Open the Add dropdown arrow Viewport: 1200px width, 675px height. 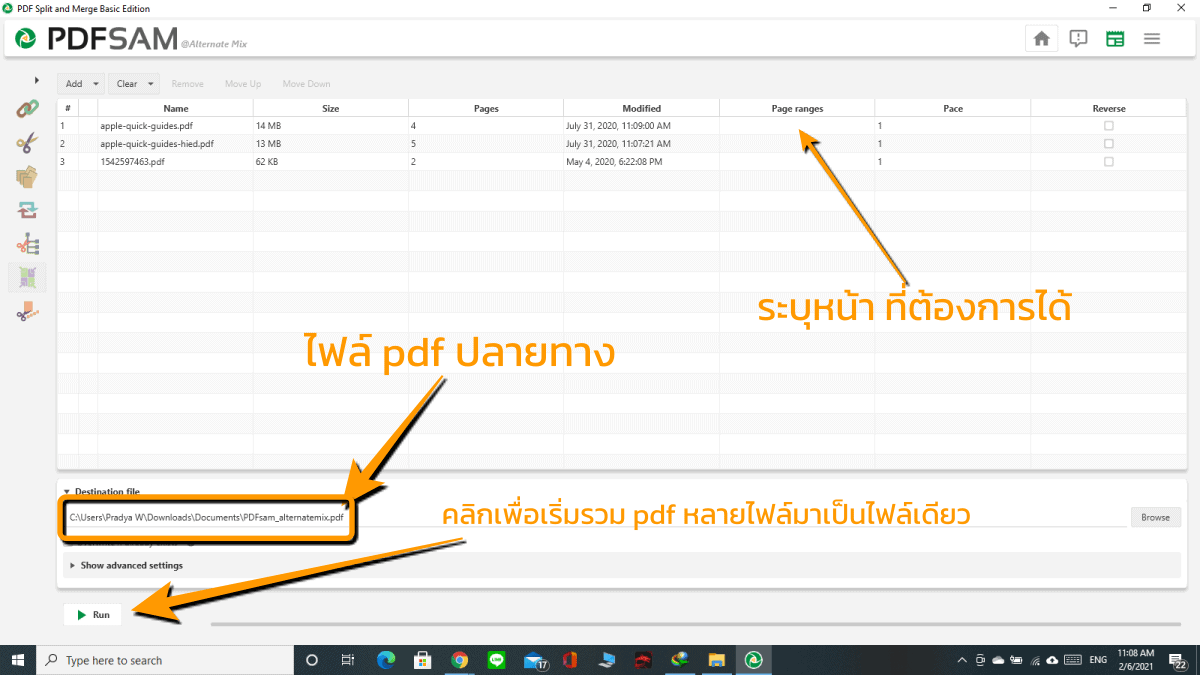96,84
